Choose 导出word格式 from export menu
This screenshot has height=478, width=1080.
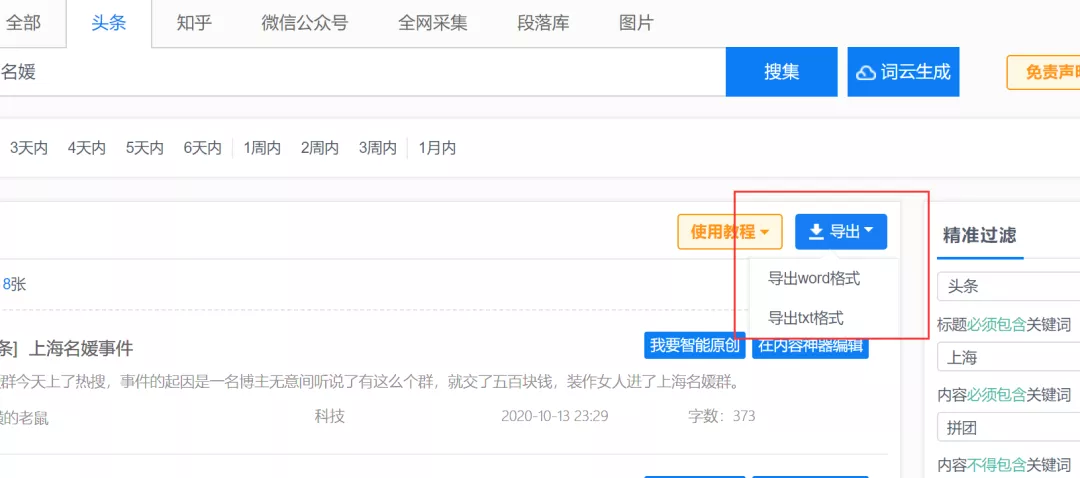[x=813, y=278]
